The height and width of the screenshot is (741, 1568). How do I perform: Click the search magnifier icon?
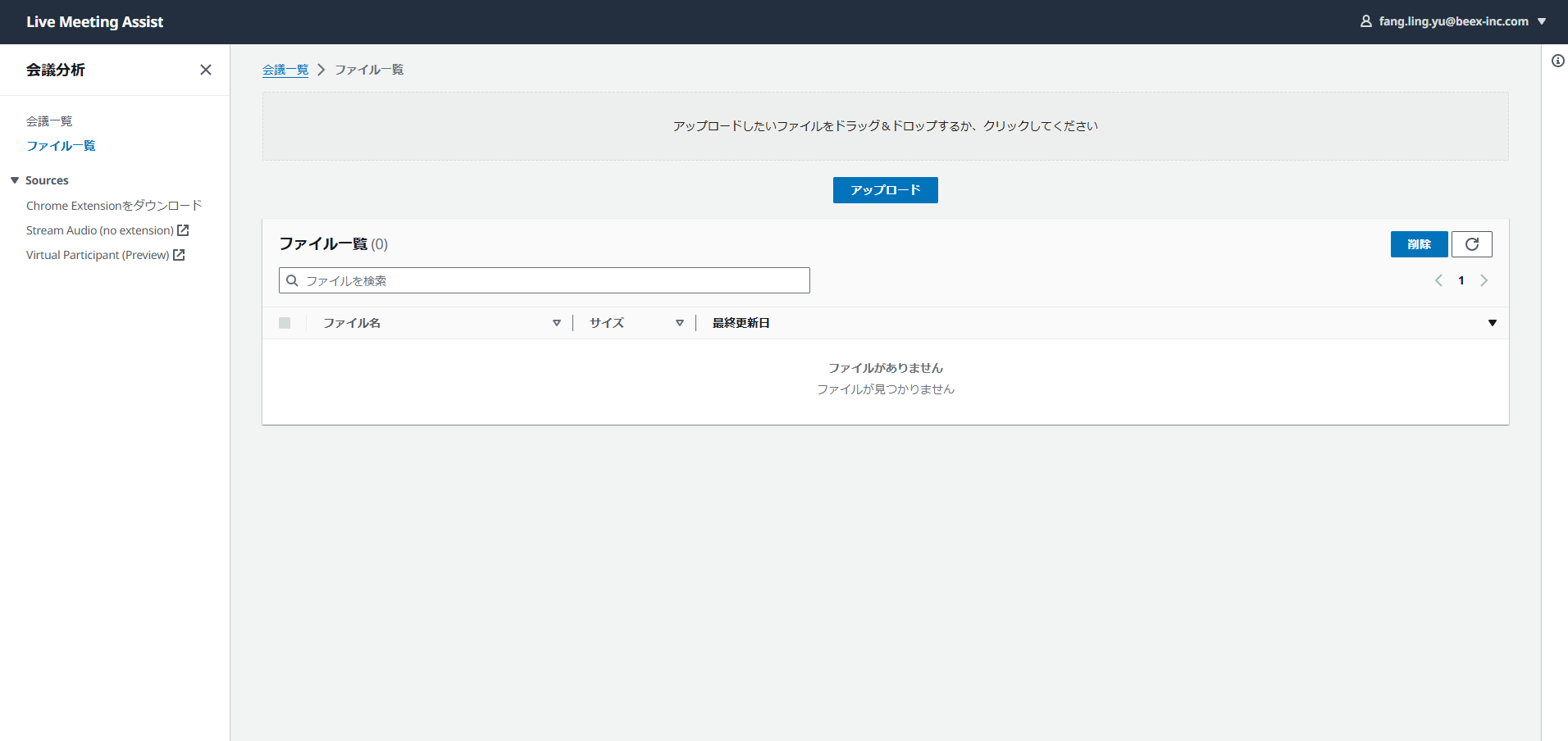point(292,280)
